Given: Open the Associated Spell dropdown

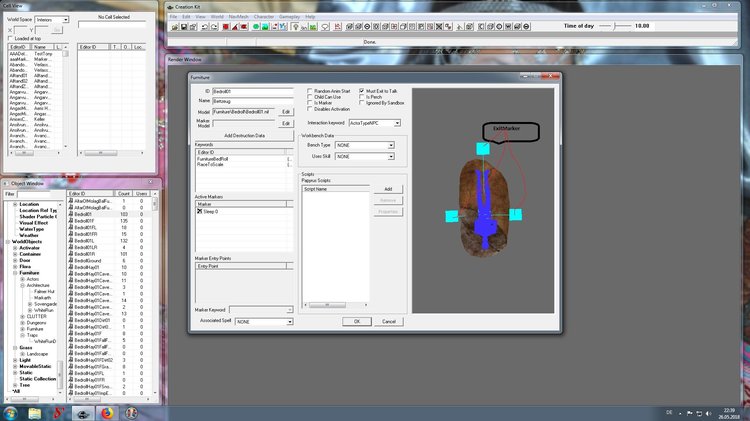Looking at the screenshot, I should [x=289, y=321].
